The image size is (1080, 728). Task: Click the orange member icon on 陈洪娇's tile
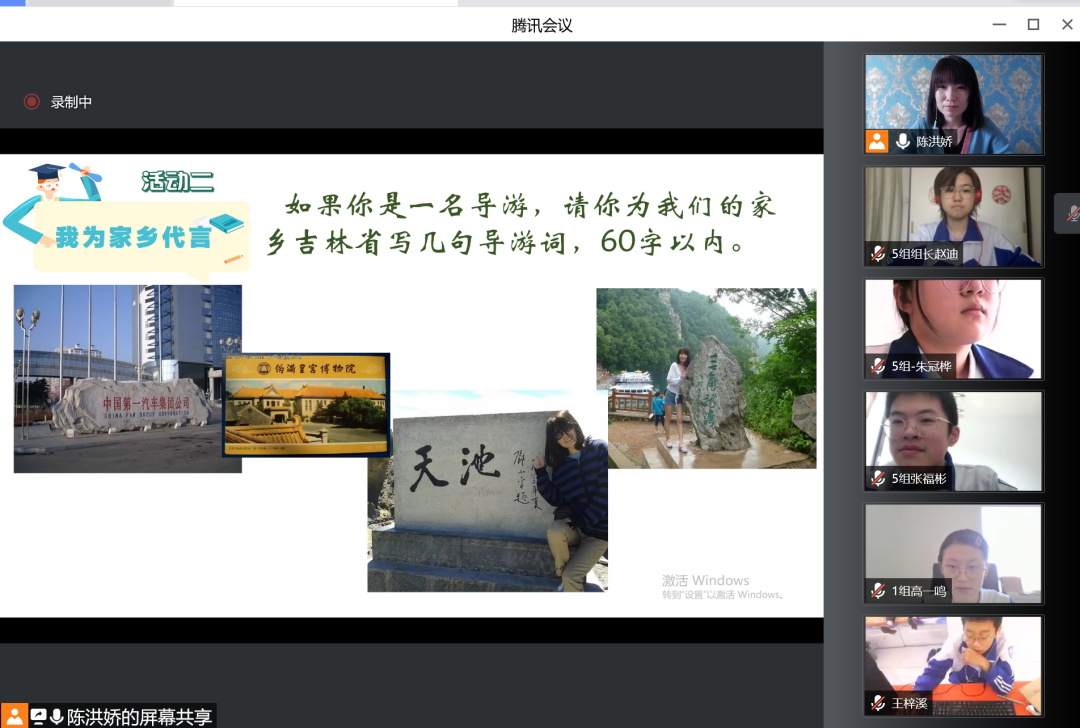pyautogui.click(x=875, y=142)
